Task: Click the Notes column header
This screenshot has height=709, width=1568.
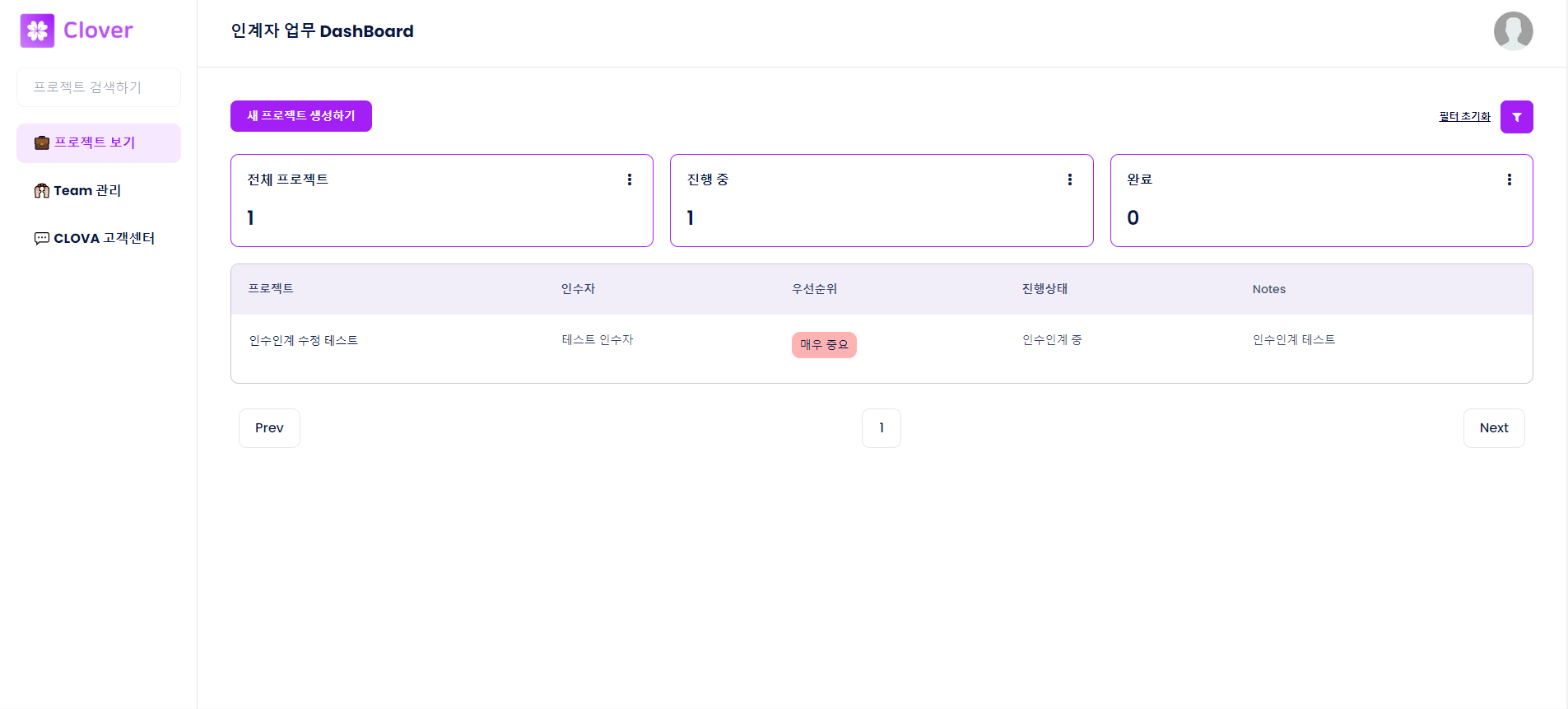Action: 1268,289
